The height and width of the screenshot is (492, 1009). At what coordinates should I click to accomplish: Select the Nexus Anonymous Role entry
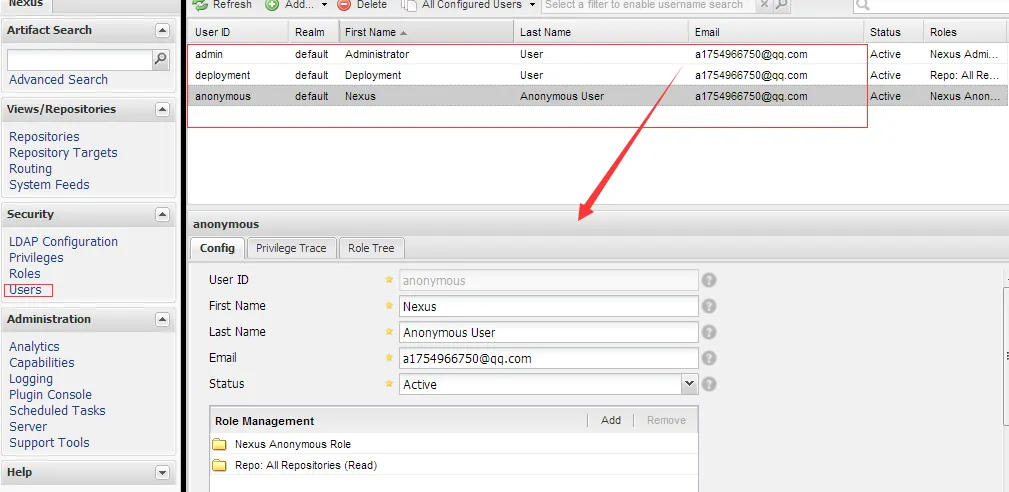click(454, 444)
